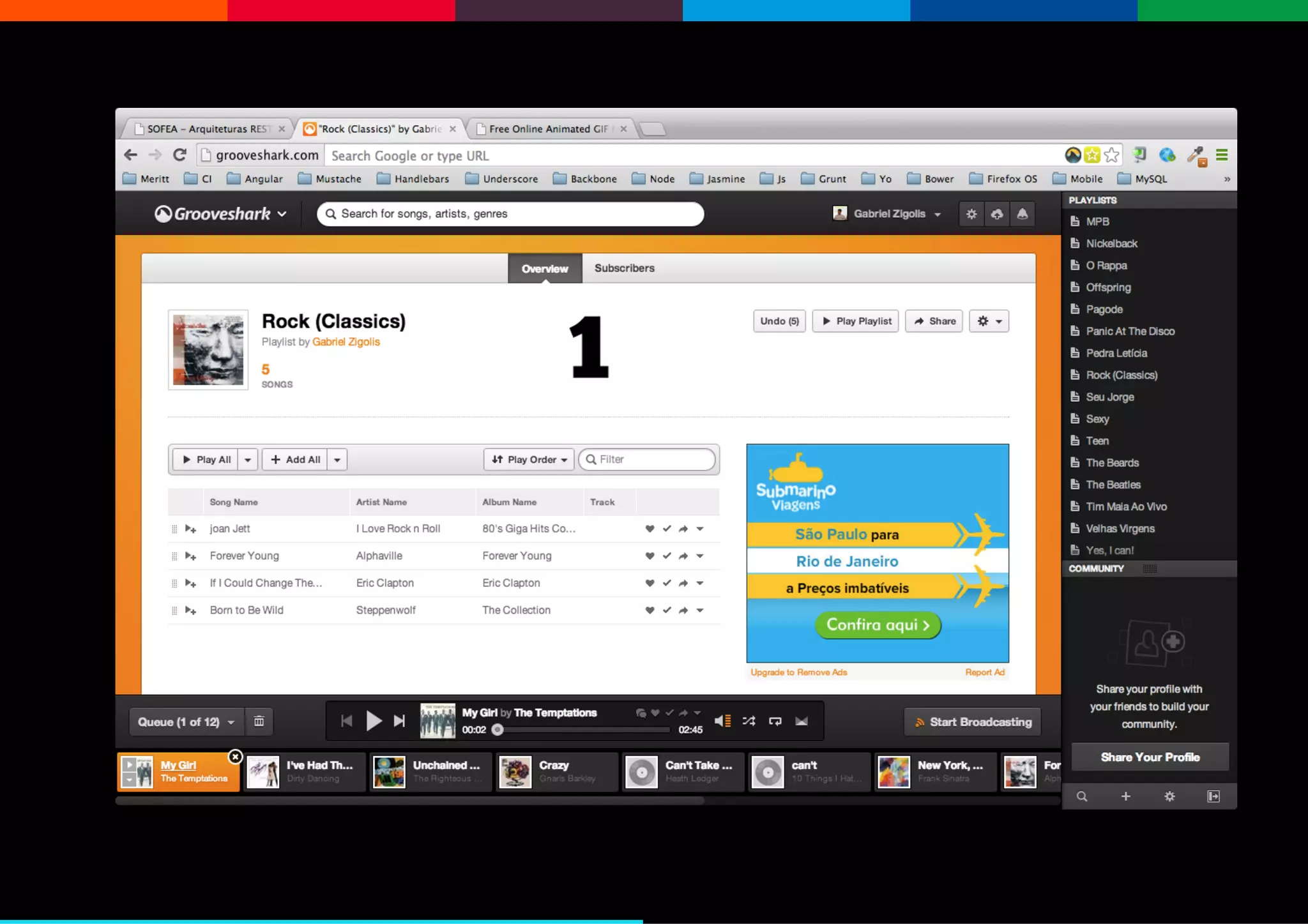Click the upload cloud icon in header
1308x924 pixels.
[x=997, y=214]
